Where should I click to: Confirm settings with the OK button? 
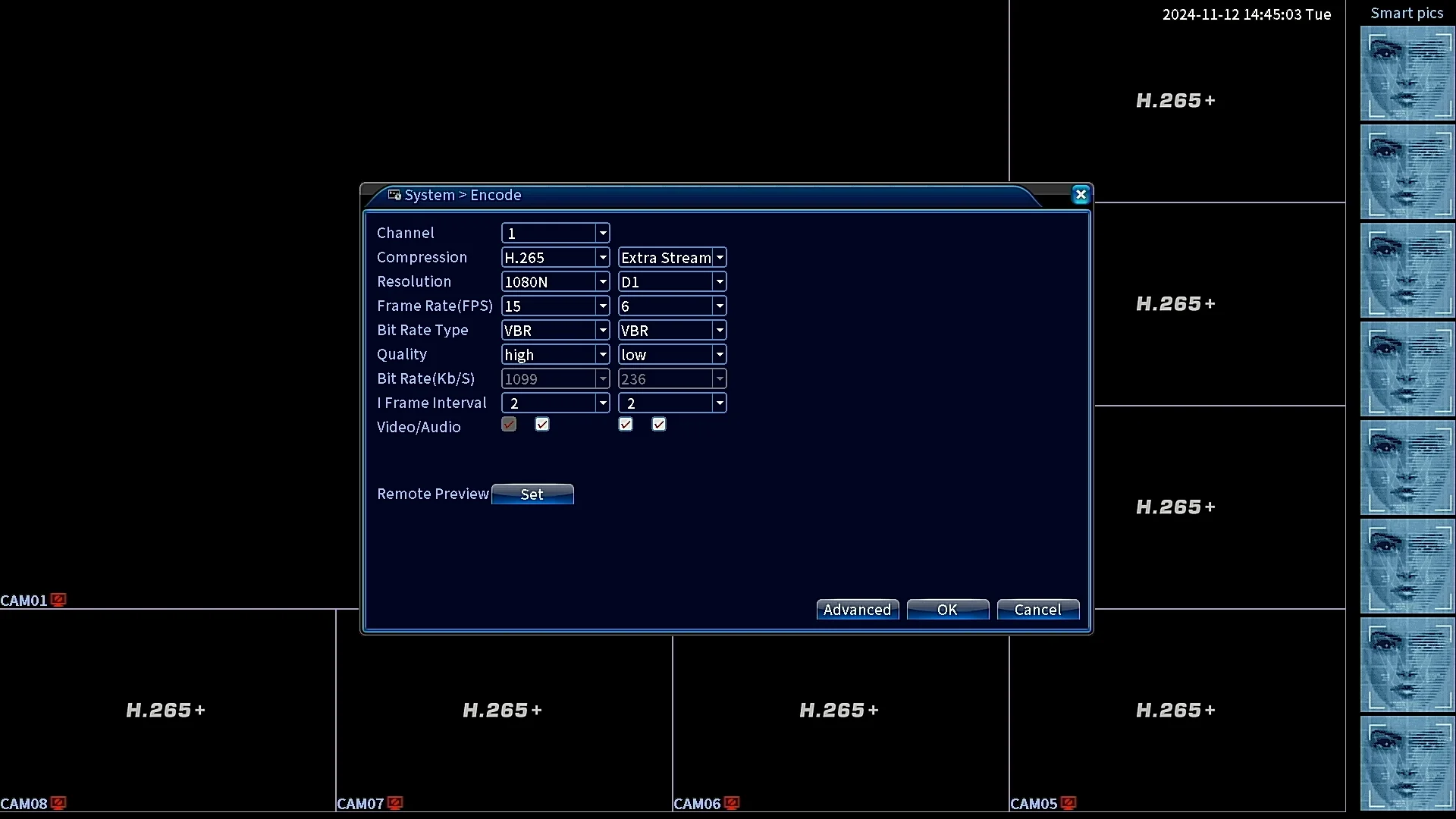click(947, 610)
